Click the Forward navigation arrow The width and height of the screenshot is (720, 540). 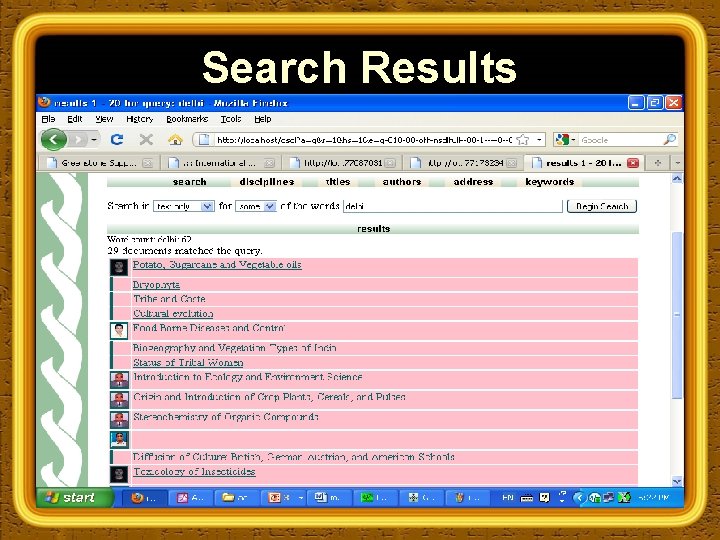(79, 140)
